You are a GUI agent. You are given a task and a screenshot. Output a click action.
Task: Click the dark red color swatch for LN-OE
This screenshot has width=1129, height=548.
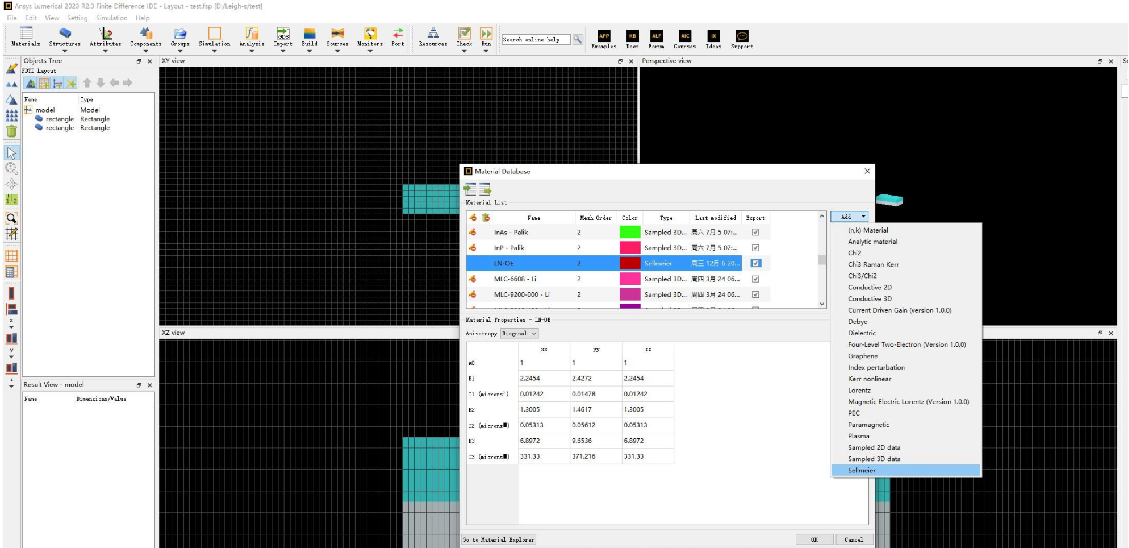point(630,263)
